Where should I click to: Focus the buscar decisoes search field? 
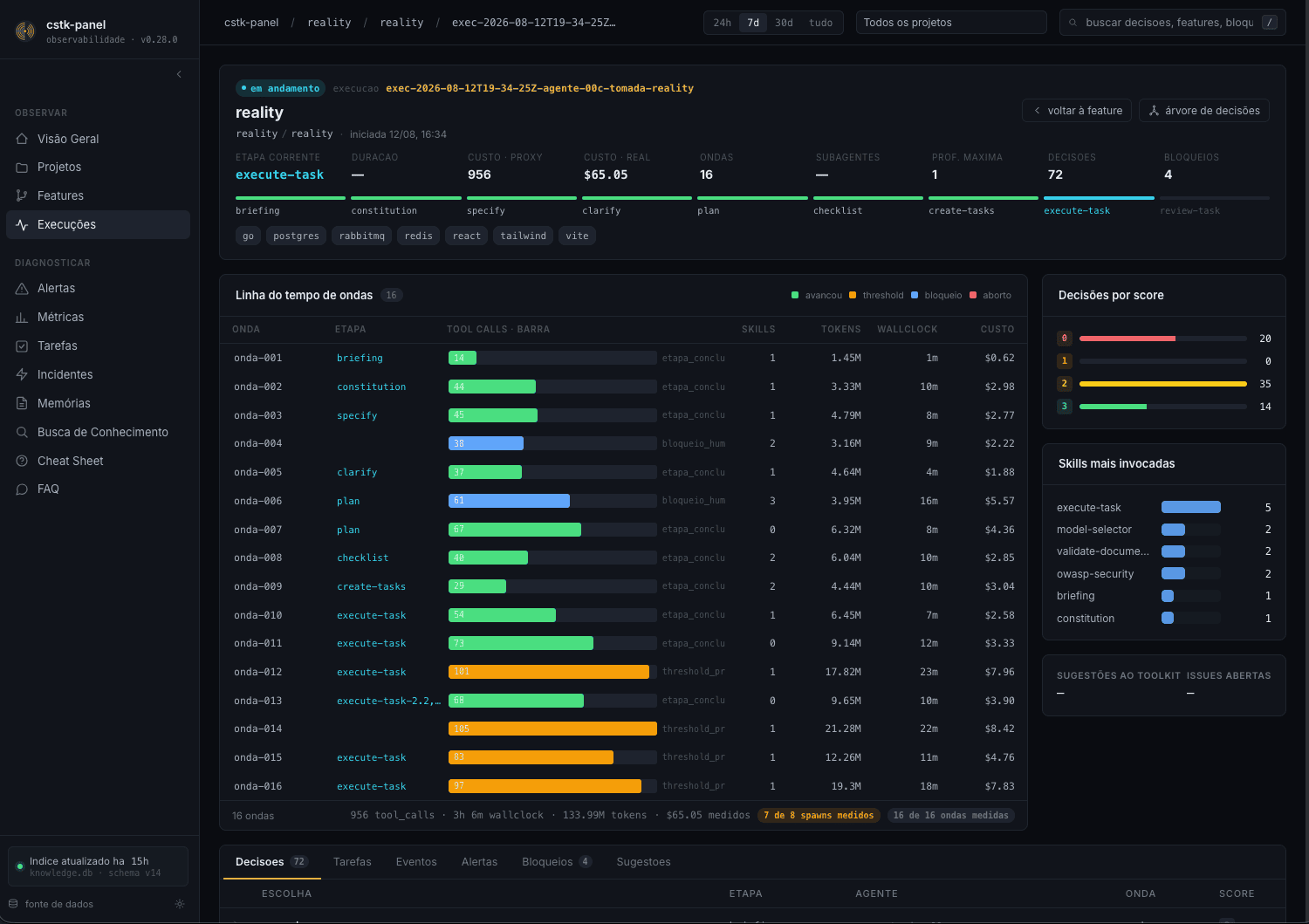click(x=1172, y=23)
